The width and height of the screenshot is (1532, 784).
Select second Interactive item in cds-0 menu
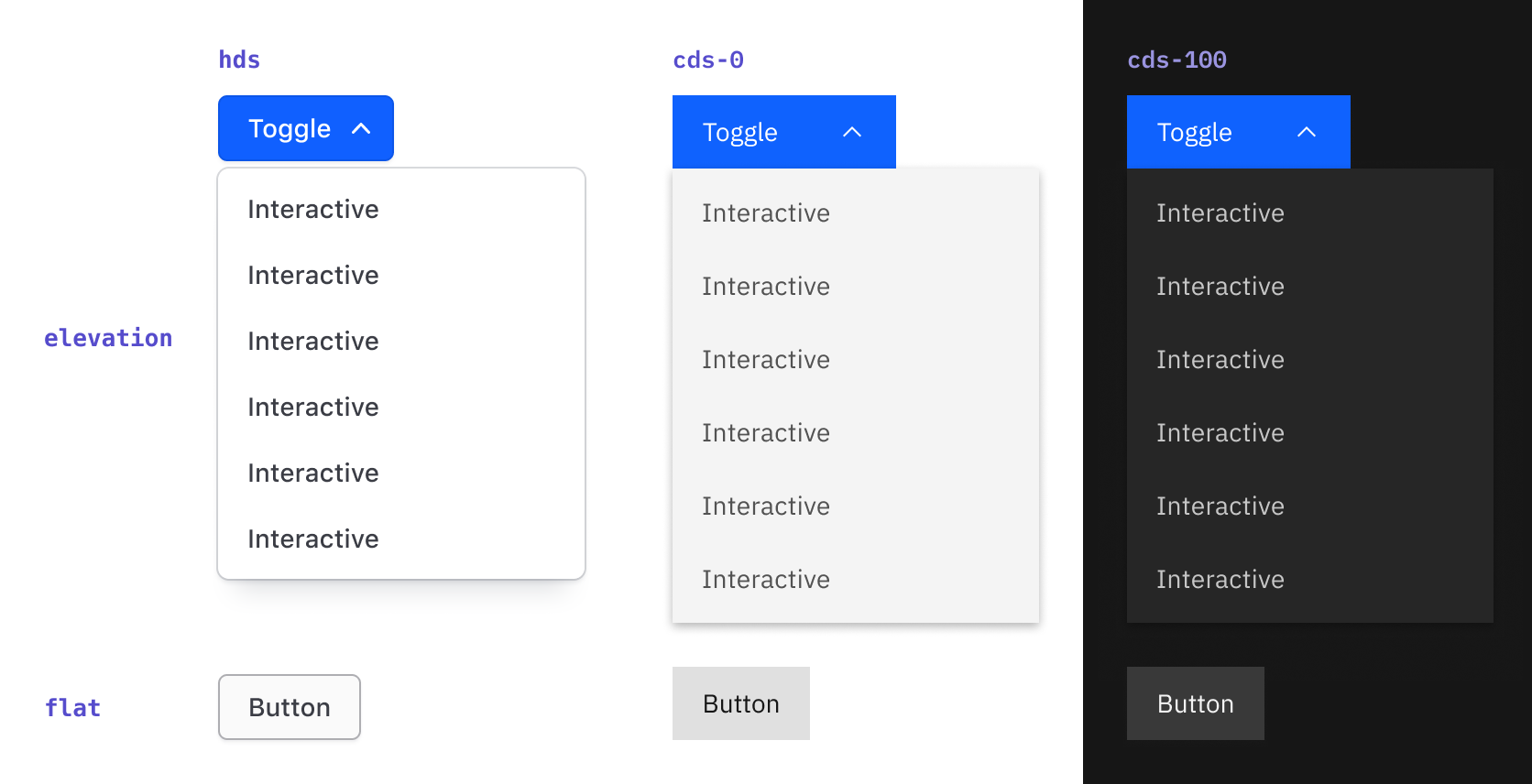[x=856, y=286]
